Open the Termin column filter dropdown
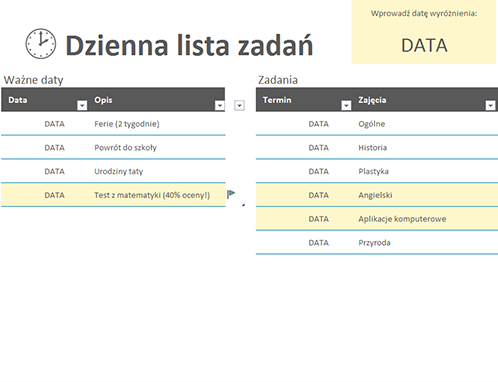Viewport: 498px width, 382px height. pyautogui.click(x=346, y=106)
